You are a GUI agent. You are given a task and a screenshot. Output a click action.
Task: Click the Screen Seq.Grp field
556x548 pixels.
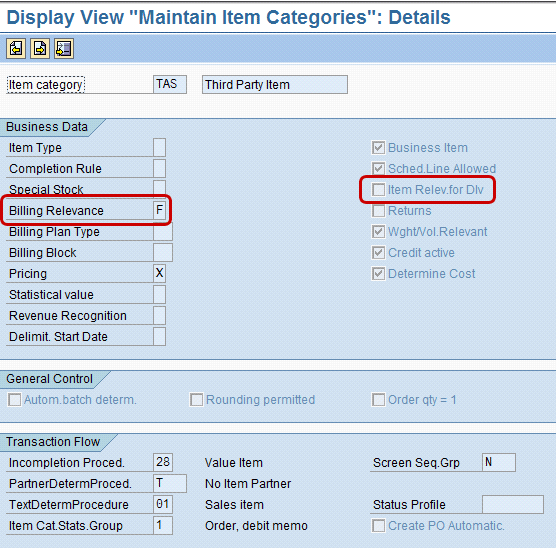point(499,462)
